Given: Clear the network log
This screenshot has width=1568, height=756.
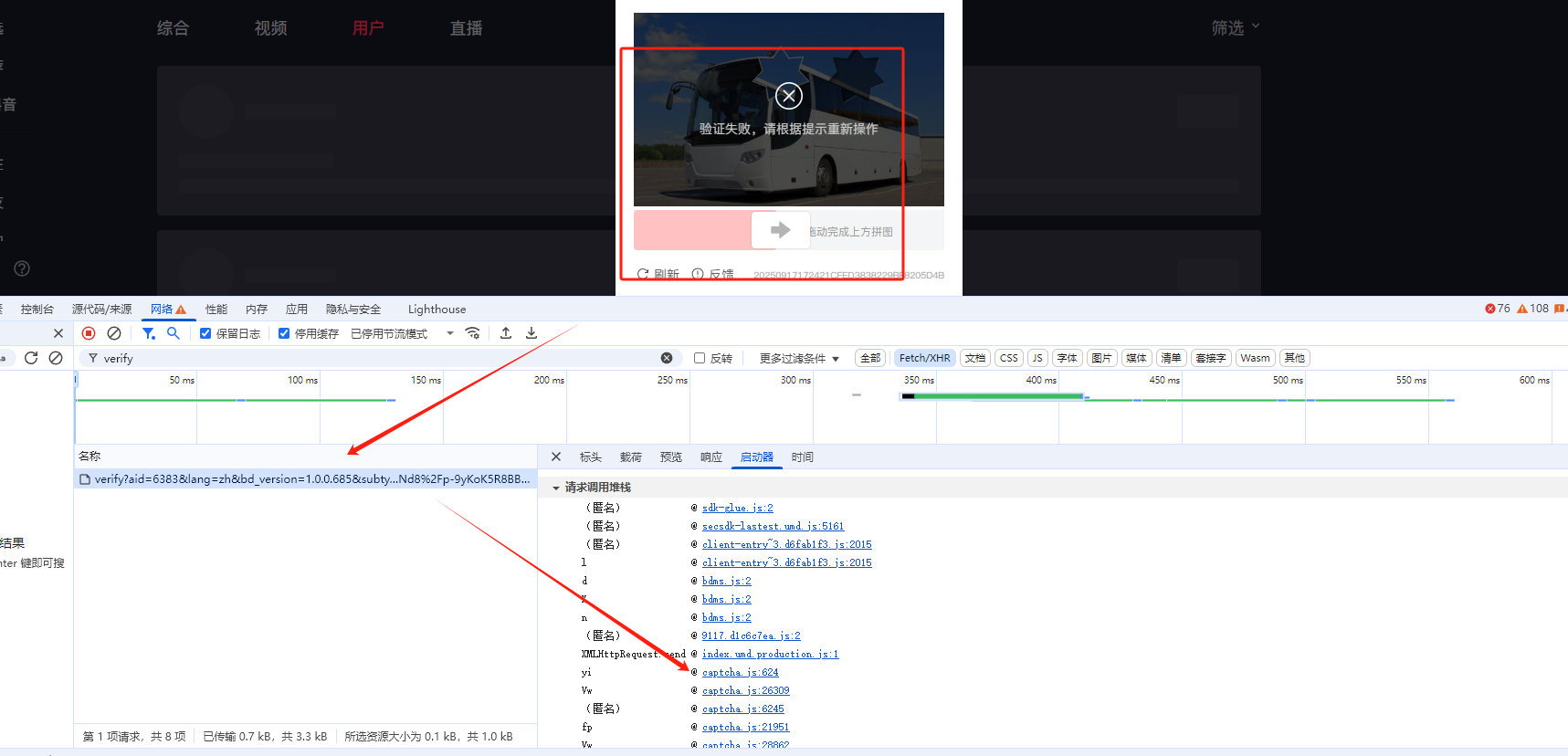Looking at the screenshot, I should coord(114,333).
